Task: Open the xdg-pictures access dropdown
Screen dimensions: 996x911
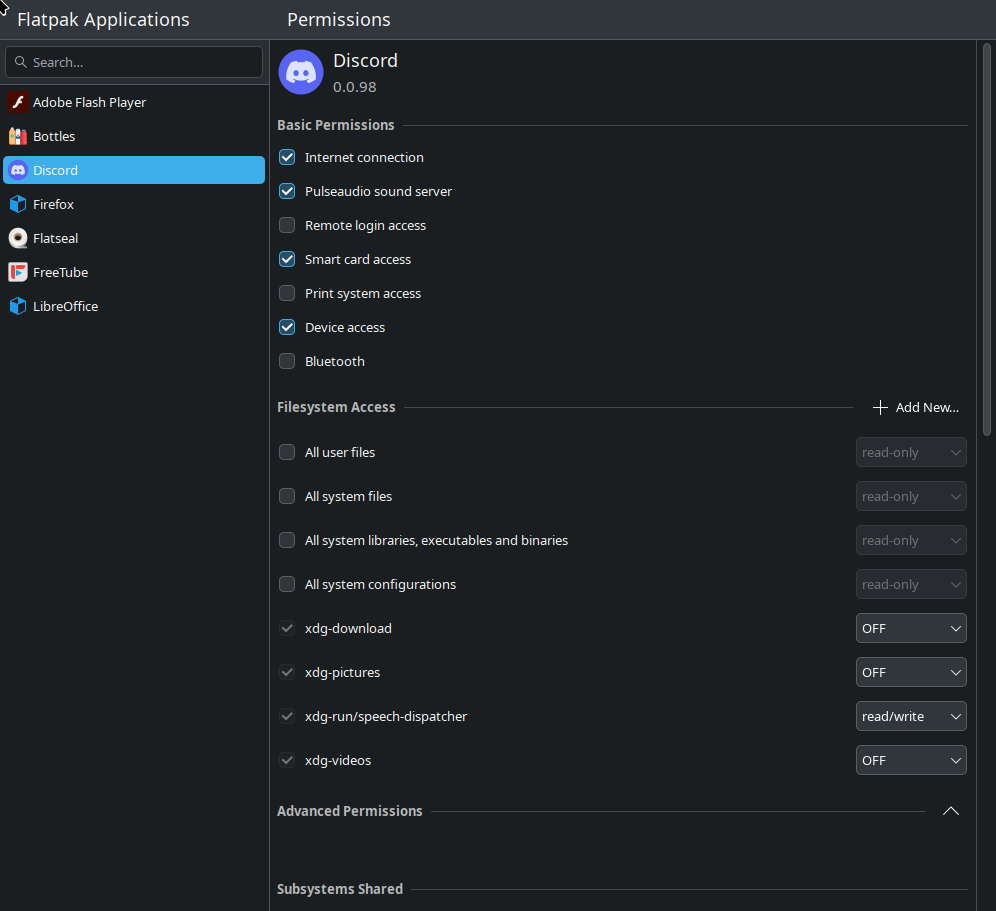Action: (x=911, y=672)
